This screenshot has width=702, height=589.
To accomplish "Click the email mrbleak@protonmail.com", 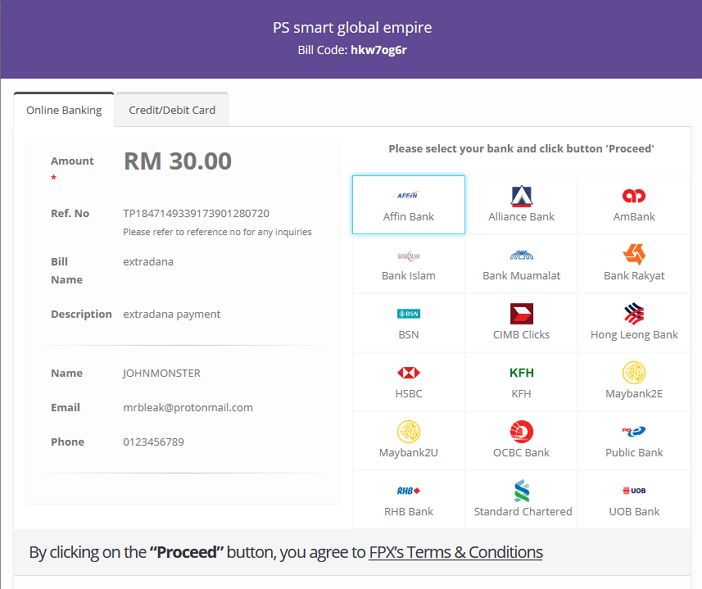I will 188,407.
